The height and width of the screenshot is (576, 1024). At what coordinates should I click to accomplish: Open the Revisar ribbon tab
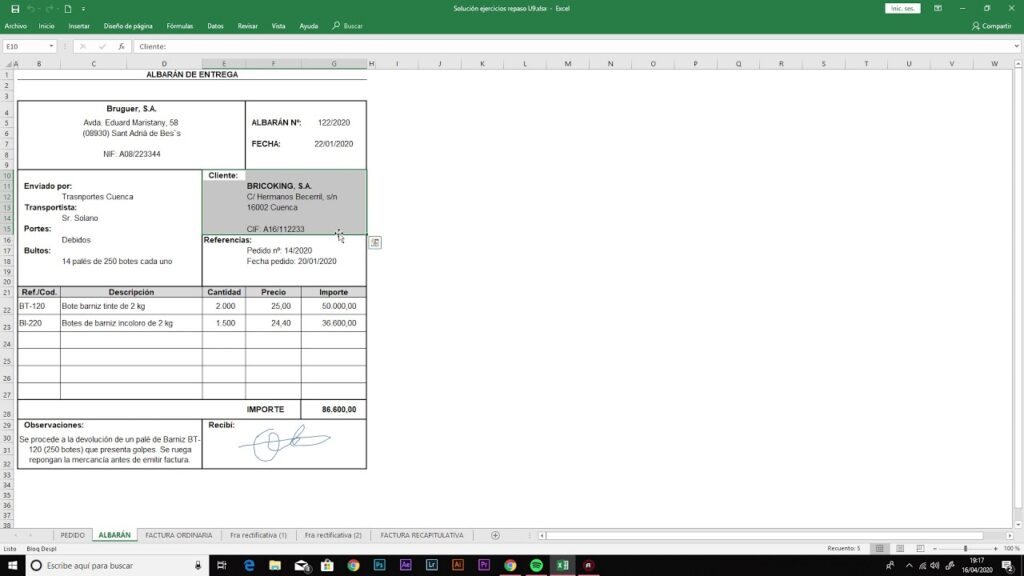tap(248, 26)
